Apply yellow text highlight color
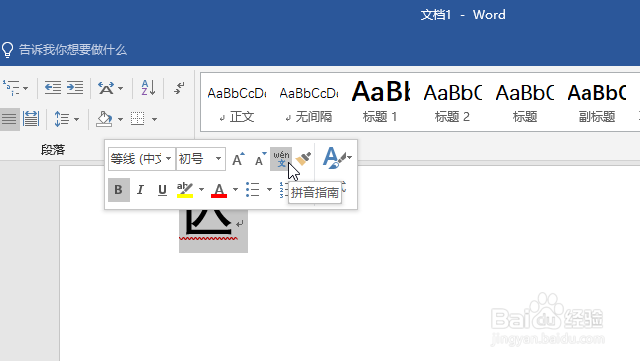The image size is (640, 361). (185, 189)
